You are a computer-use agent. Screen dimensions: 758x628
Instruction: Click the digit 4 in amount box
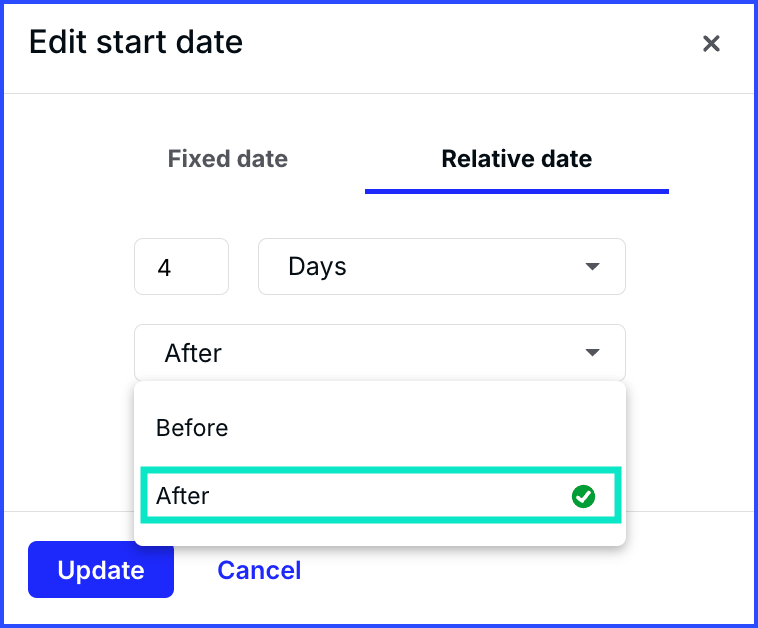[164, 267]
